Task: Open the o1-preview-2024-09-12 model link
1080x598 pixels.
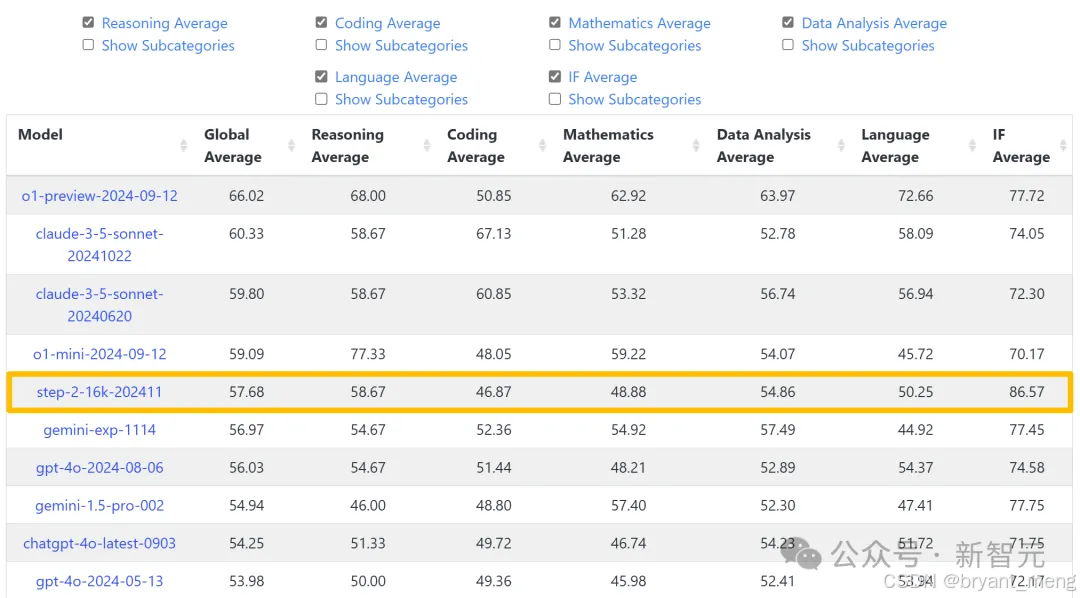Action: 100,196
